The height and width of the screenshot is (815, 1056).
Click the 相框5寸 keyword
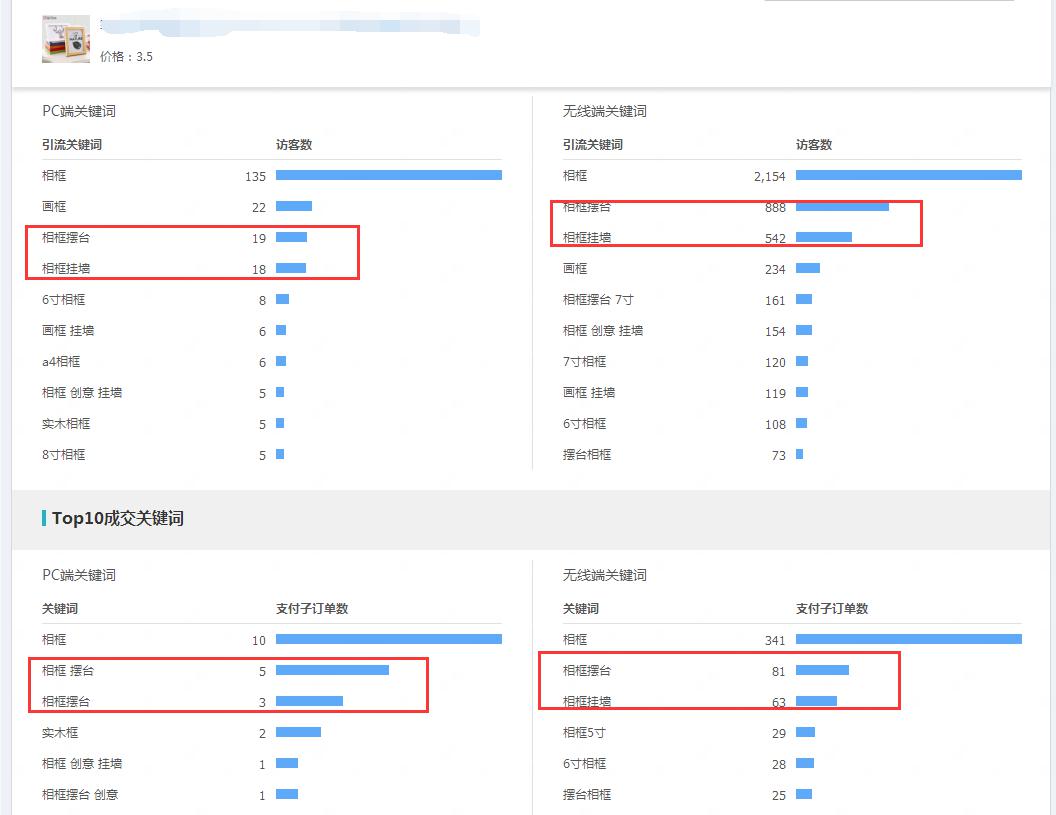coord(584,732)
